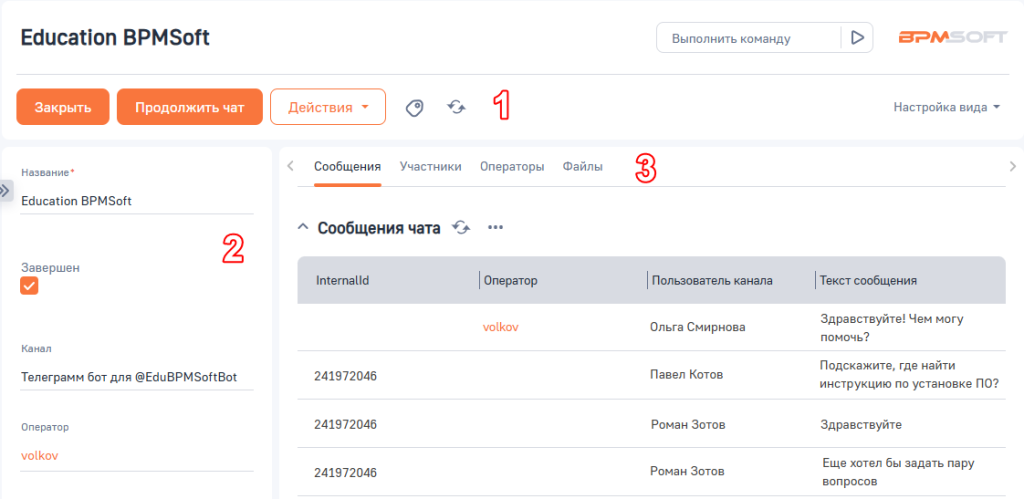Select InternalId 241972046 in Павел Котов row
Image resolution: width=1024 pixels, height=499 pixels.
pyautogui.click(x=345, y=376)
